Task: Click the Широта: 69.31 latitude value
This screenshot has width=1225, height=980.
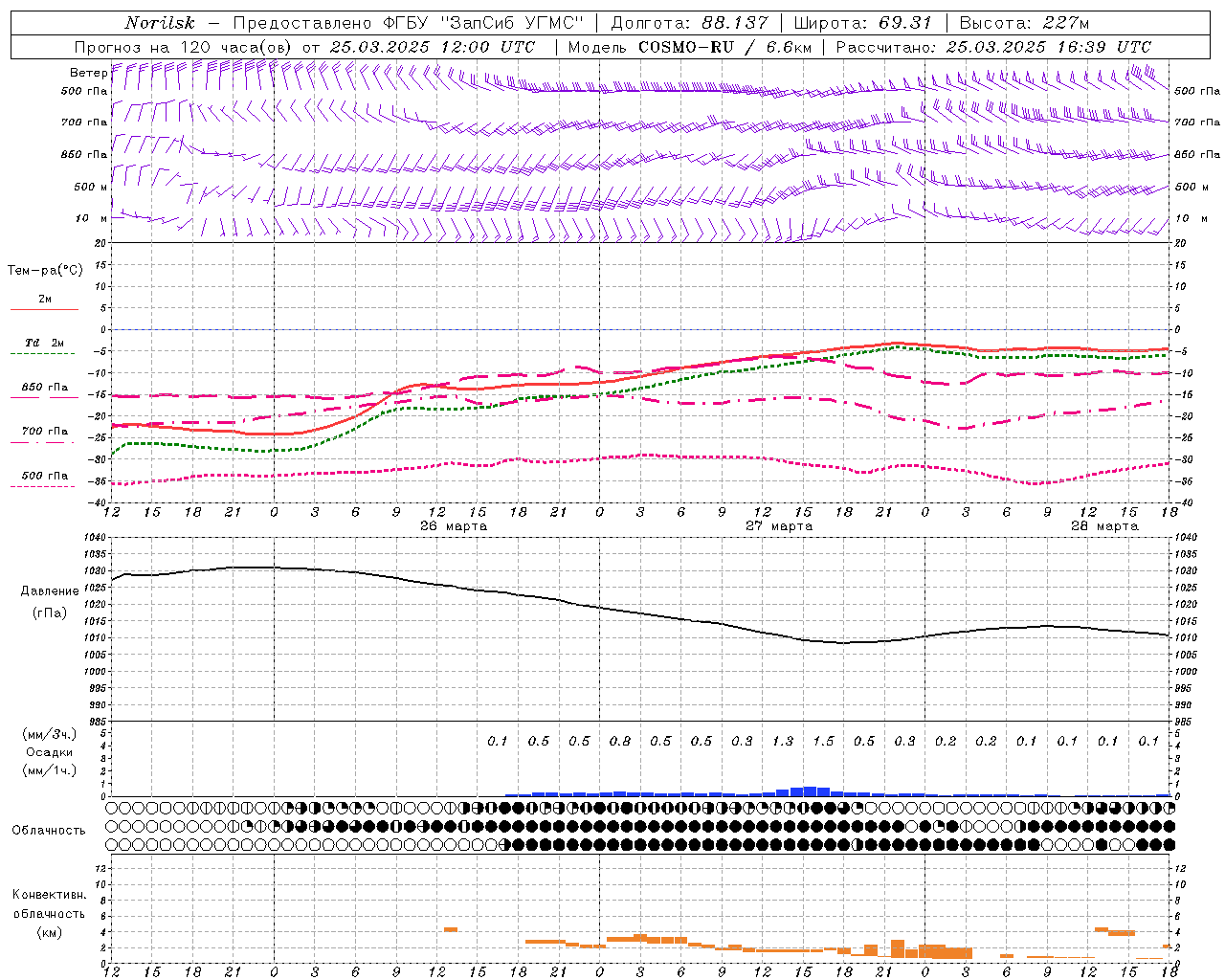Action: coord(863,23)
